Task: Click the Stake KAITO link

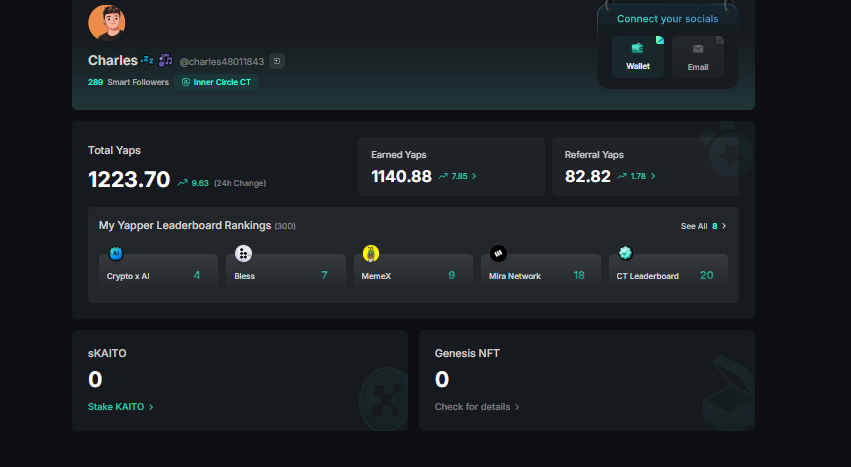Action: tap(116, 407)
